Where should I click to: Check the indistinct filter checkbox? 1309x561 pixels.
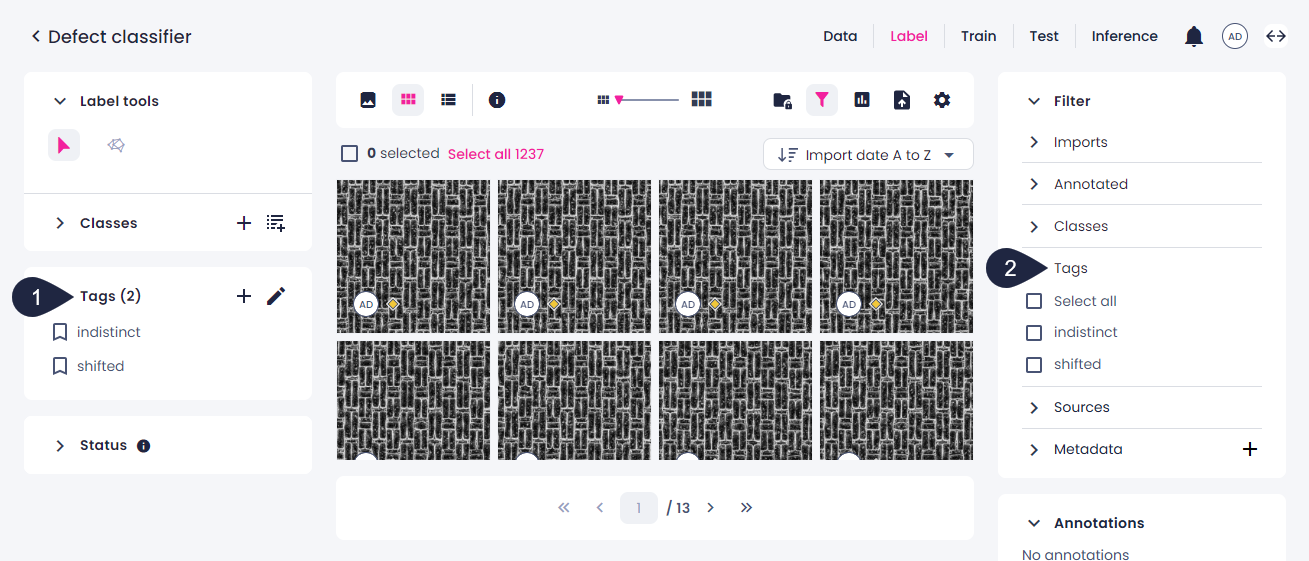pyautogui.click(x=1034, y=333)
